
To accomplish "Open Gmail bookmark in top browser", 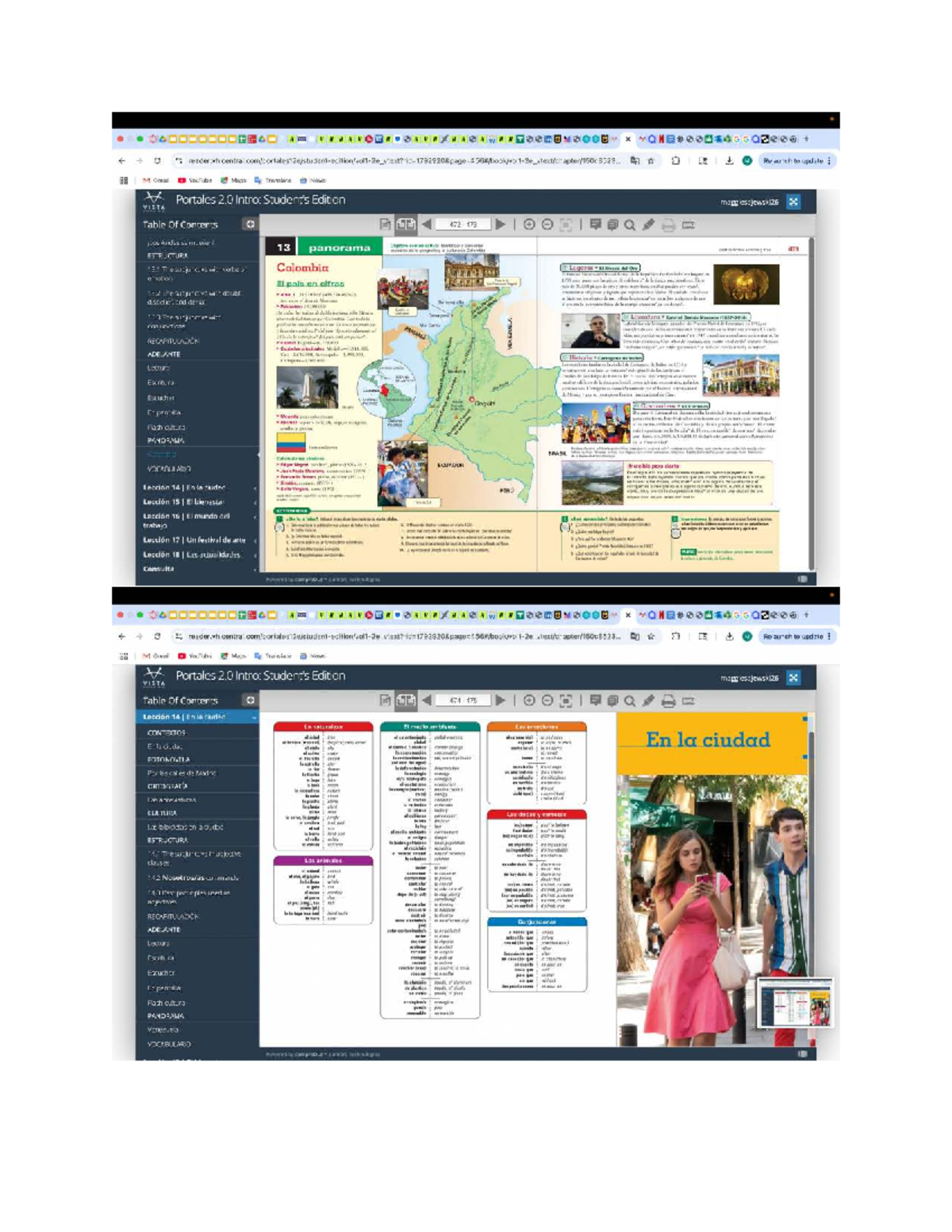I will (x=156, y=180).
